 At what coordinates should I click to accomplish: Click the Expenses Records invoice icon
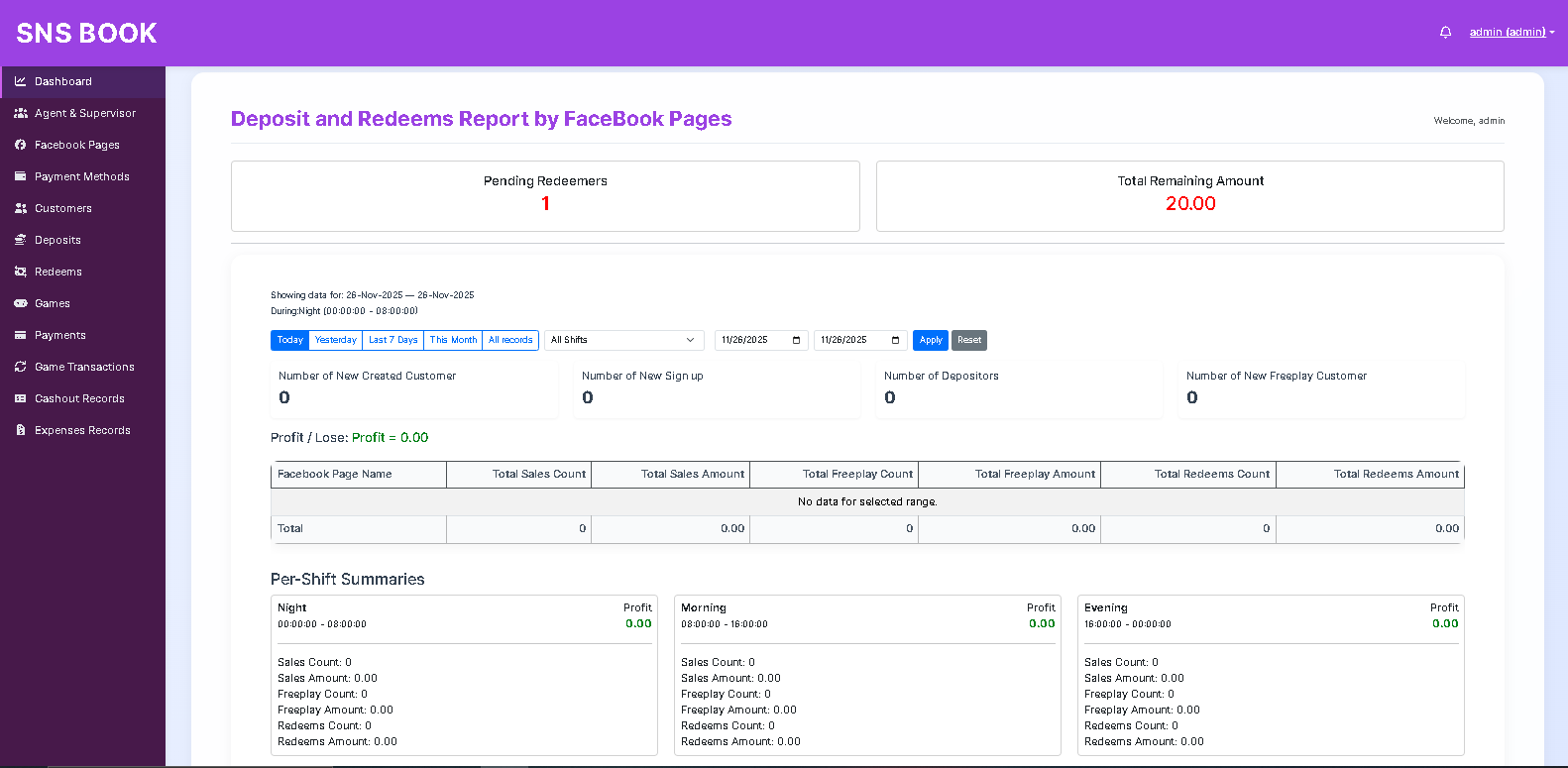click(x=20, y=430)
